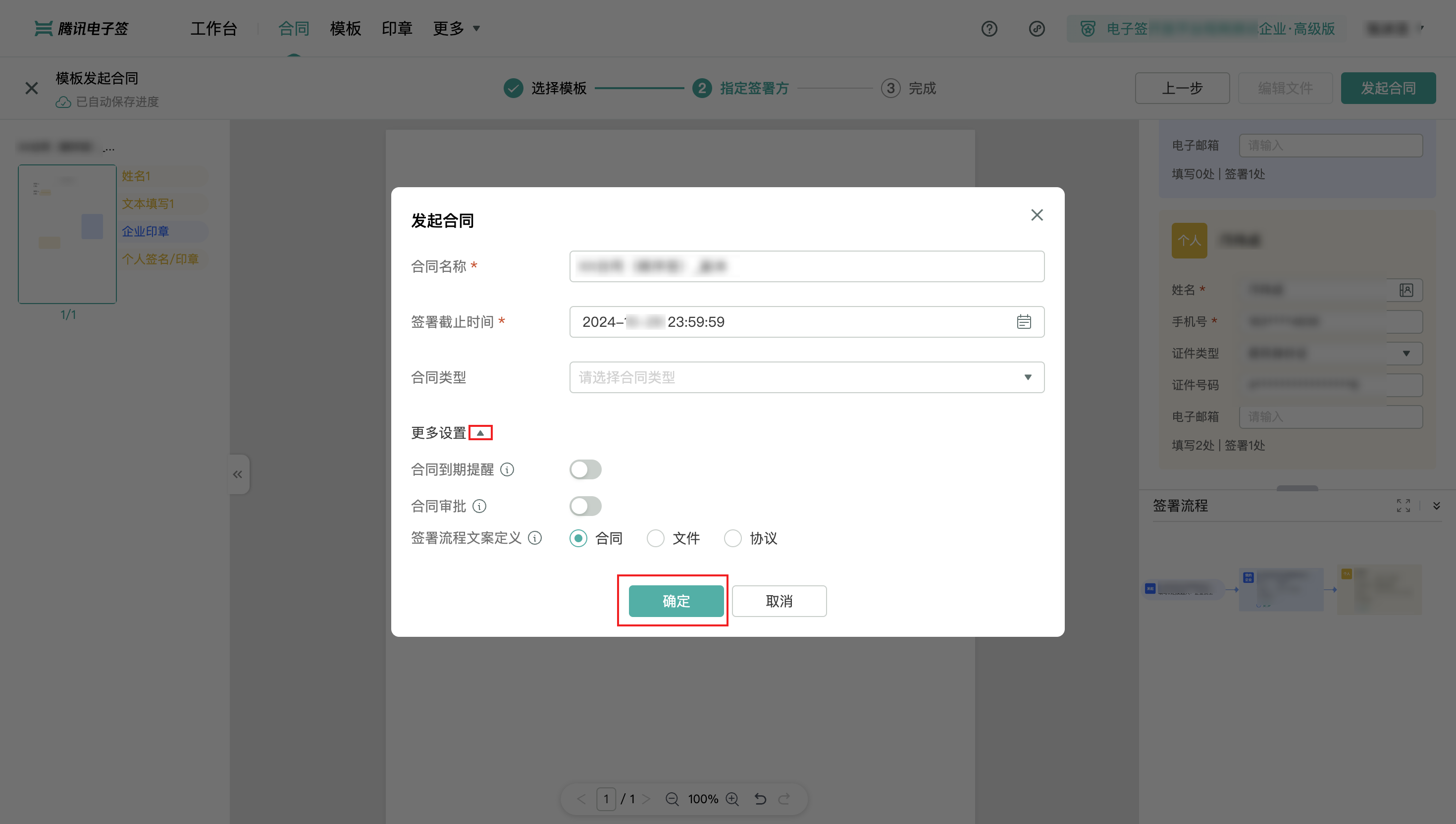
Task: Click the 发起合同 button in the header
Action: (x=1388, y=88)
